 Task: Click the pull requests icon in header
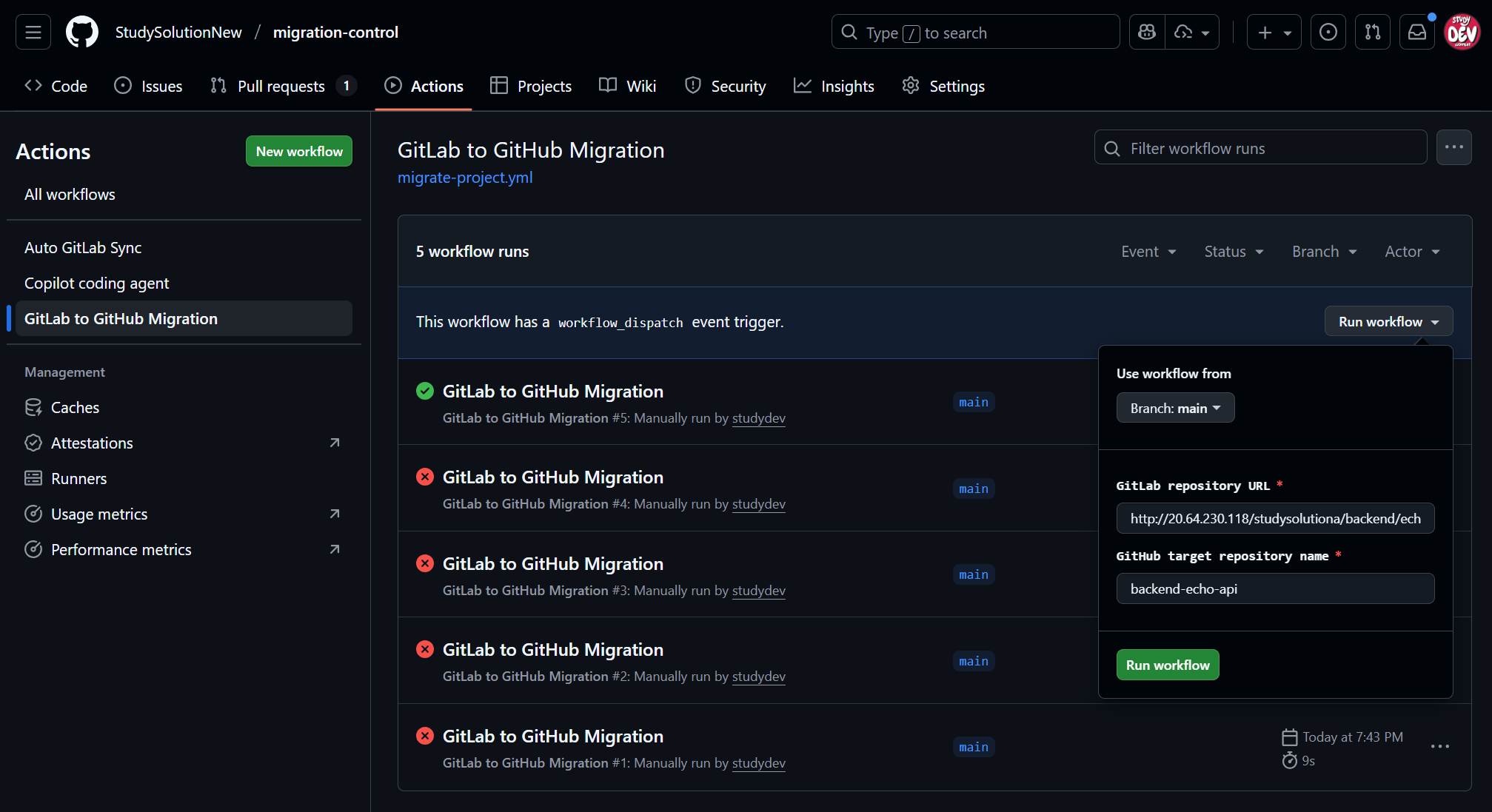point(1372,33)
